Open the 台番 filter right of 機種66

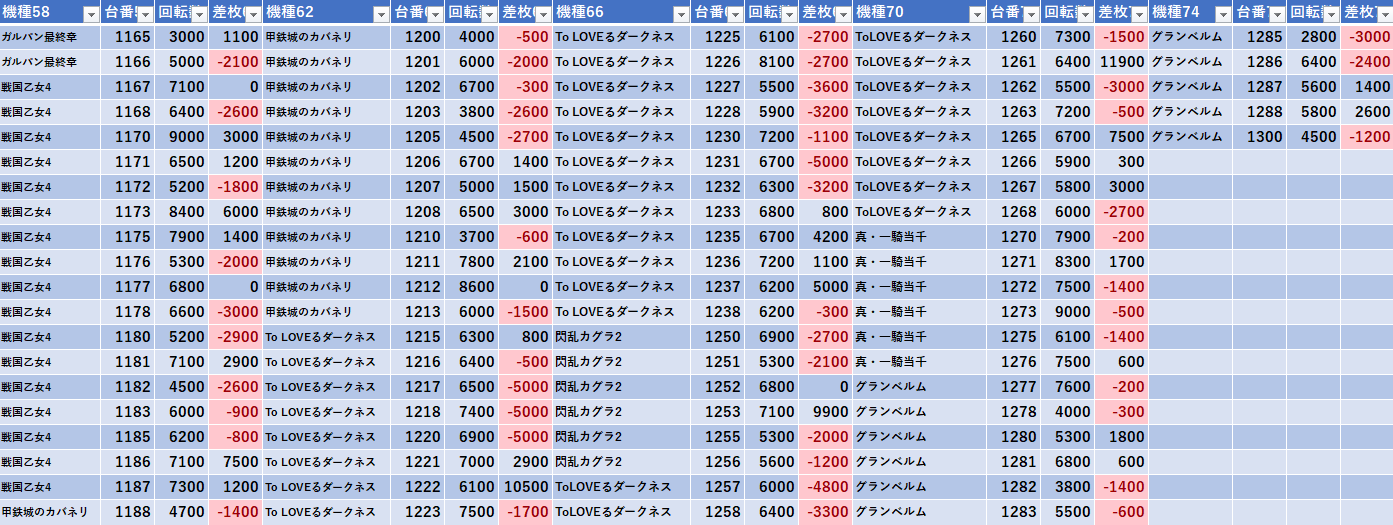tap(734, 14)
